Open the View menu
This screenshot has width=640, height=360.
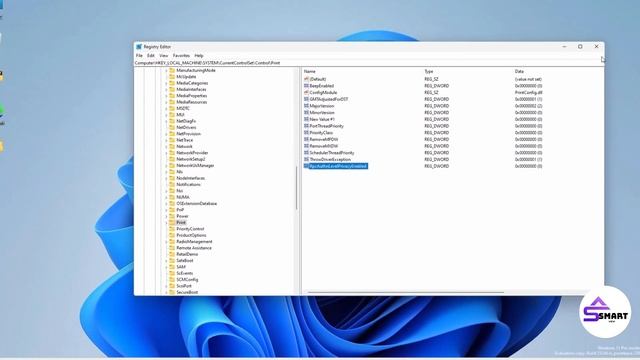pyautogui.click(x=164, y=56)
